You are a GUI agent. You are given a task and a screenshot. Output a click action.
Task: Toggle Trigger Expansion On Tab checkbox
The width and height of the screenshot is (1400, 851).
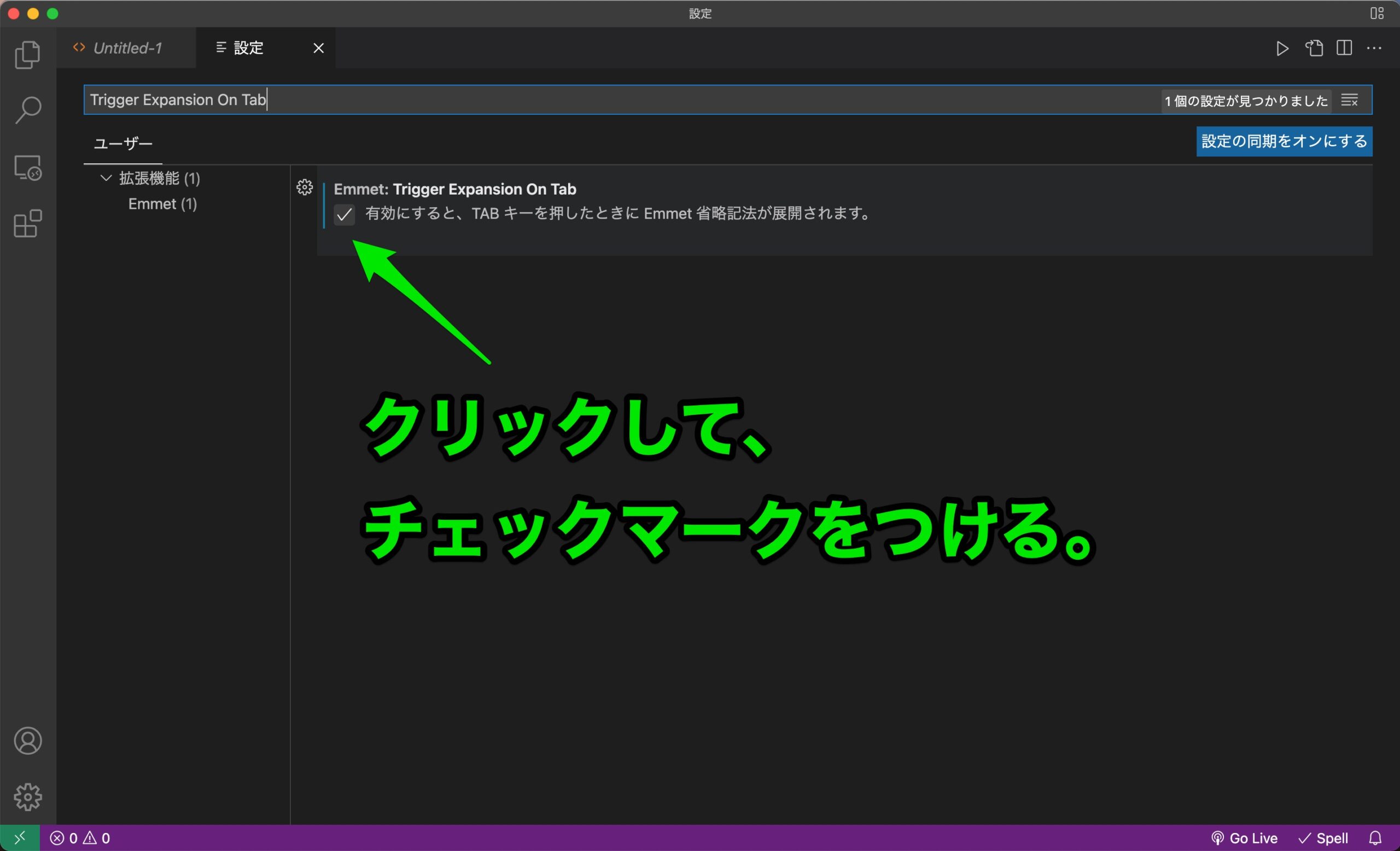(x=345, y=215)
